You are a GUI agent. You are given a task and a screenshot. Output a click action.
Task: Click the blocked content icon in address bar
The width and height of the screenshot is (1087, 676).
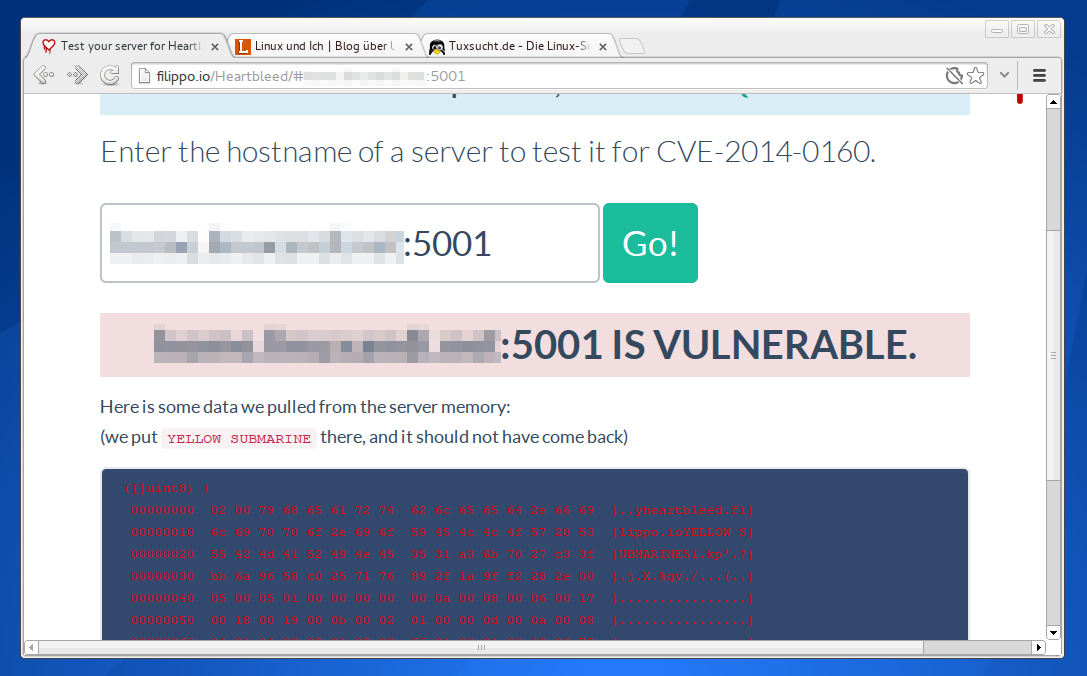(954, 76)
